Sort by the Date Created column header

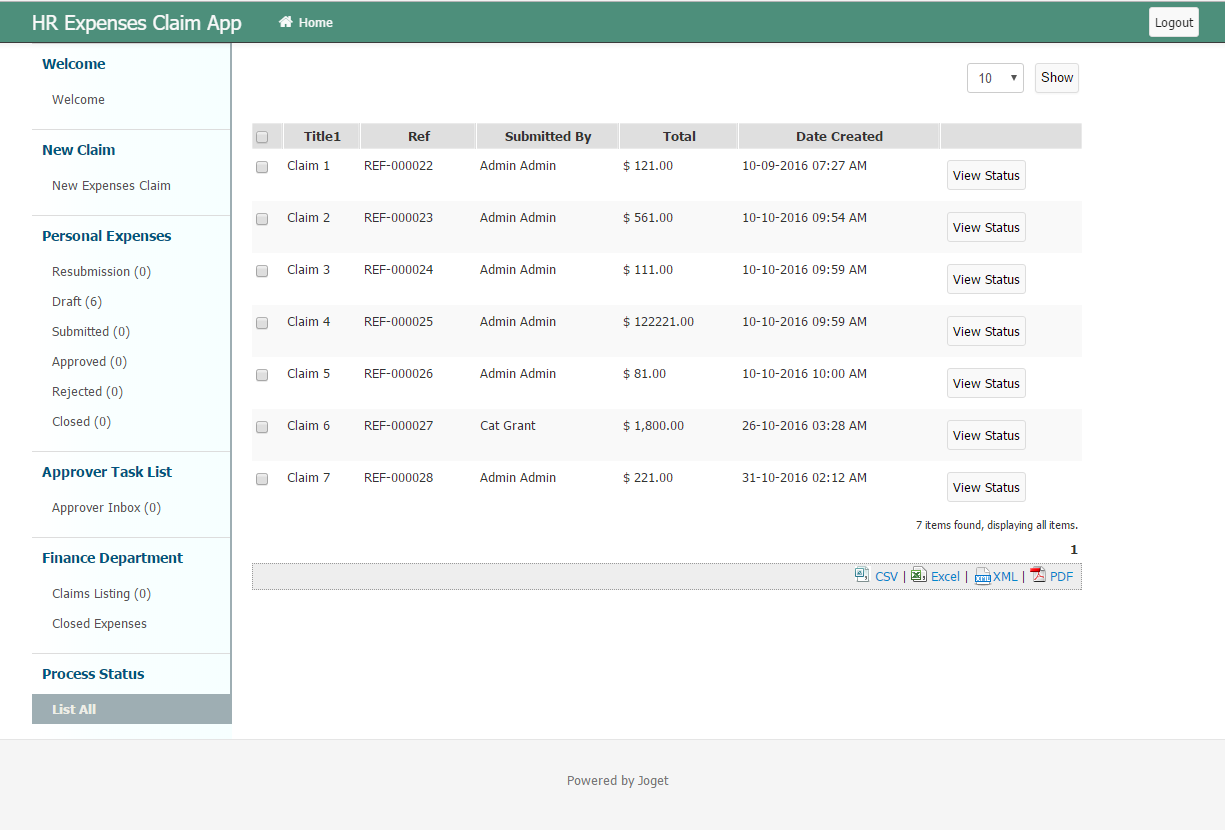coord(839,136)
